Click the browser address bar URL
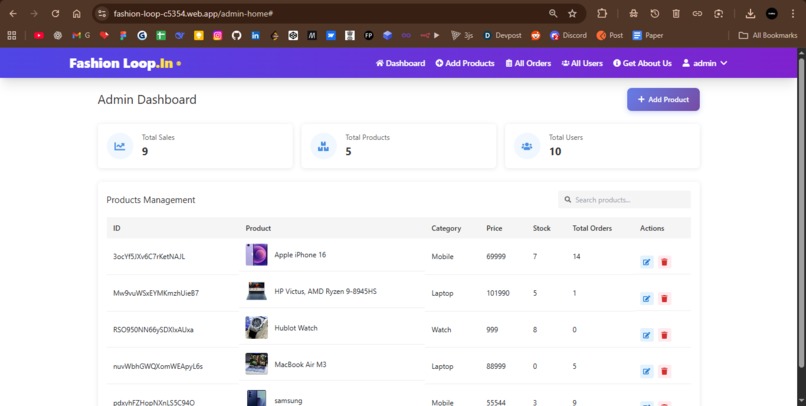 pyautogui.click(x=193, y=14)
